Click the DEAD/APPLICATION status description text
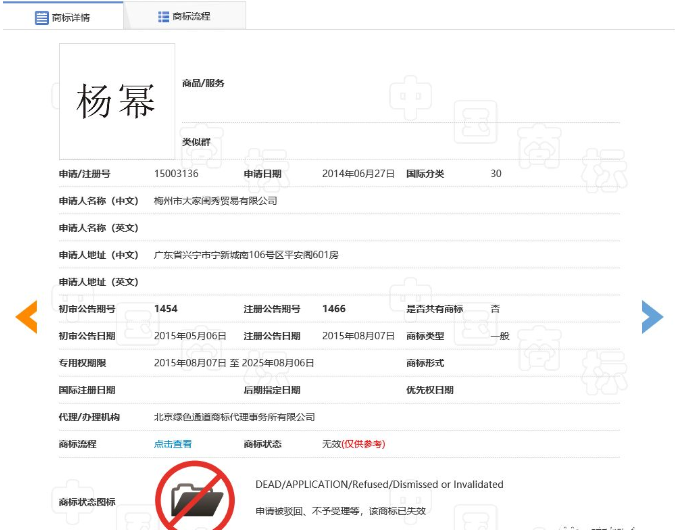 (x=379, y=485)
